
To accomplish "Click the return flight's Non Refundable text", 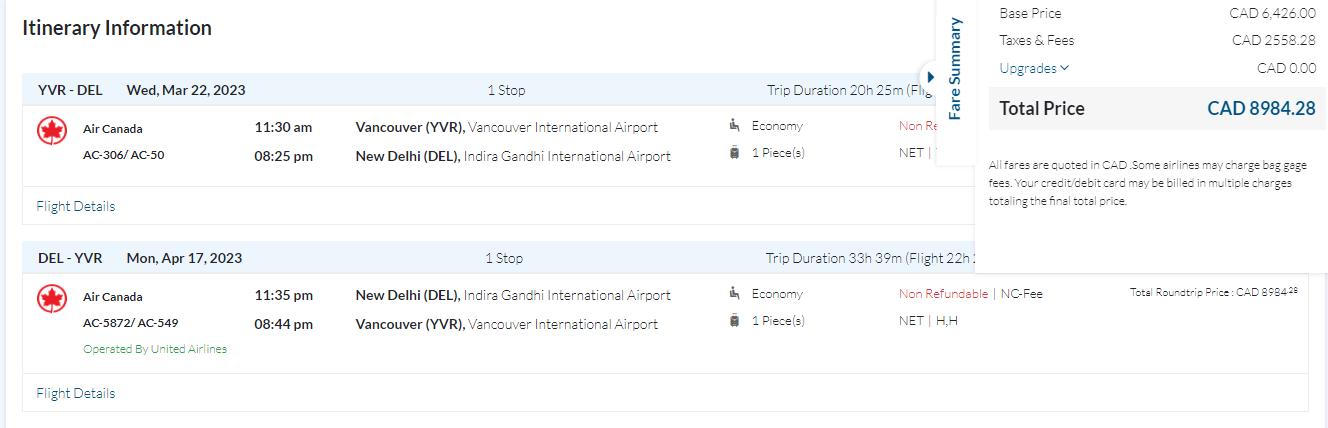I will pyautogui.click(x=943, y=294).
